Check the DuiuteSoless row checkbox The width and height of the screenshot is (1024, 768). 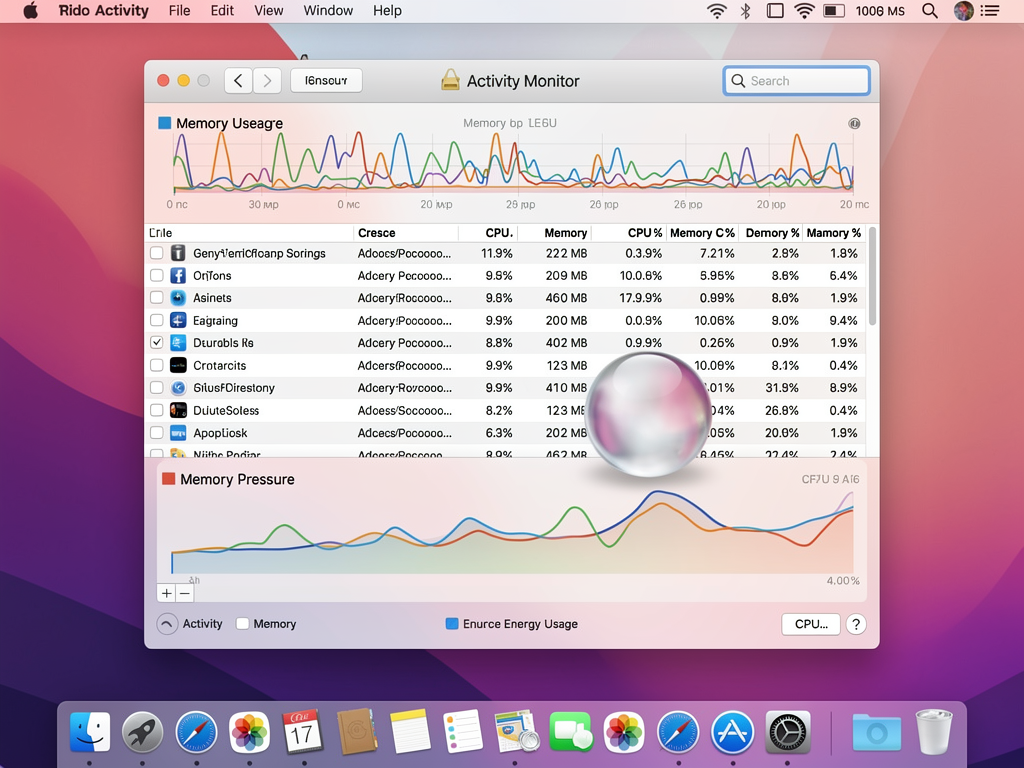pyautogui.click(x=157, y=410)
